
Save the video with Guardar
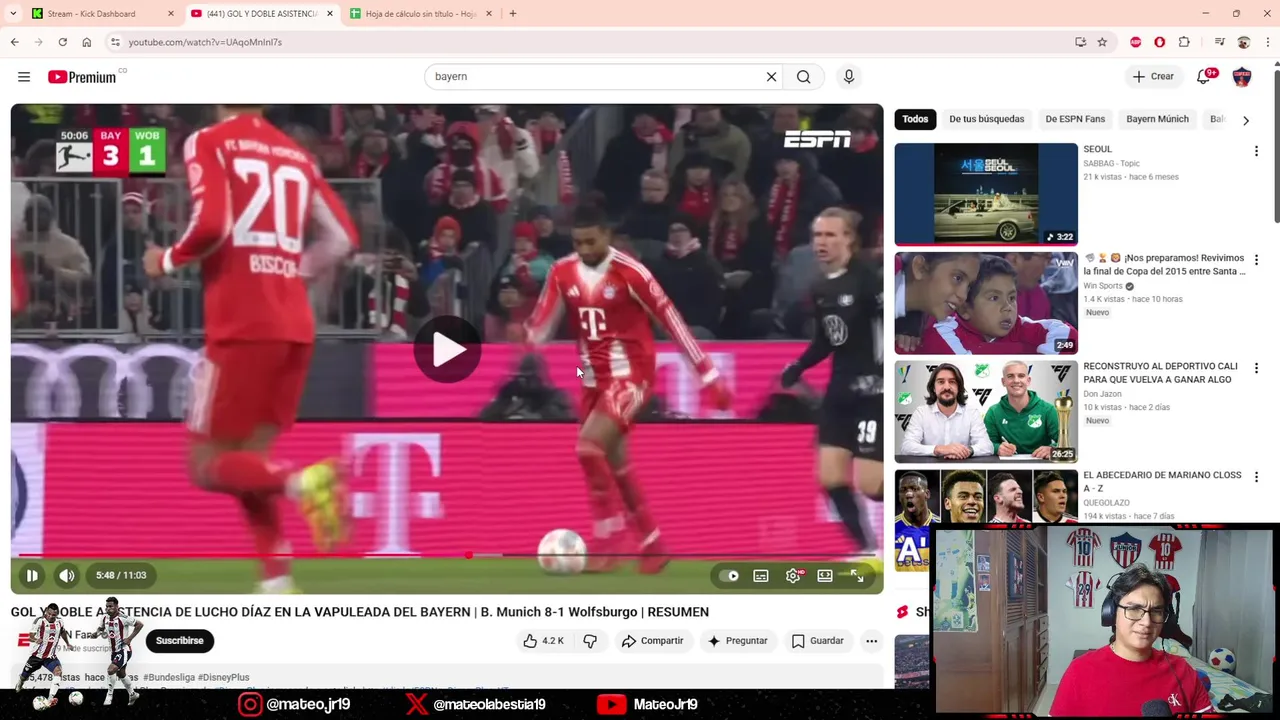818,641
